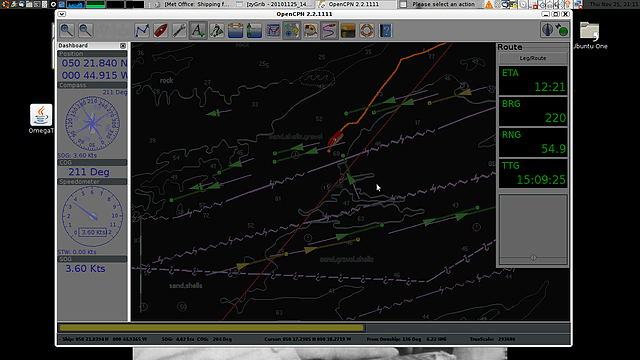This screenshot has height=360, width=640.
Task: Toggle chart text display (A icon)
Action: tap(198, 31)
